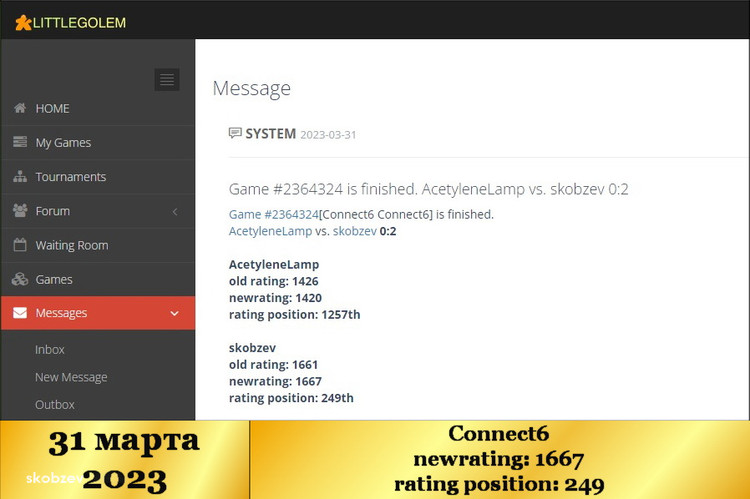Viewport: 750px width, 499px height.
Task: Toggle the hamburger sidebar menu button
Action: pos(167,80)
